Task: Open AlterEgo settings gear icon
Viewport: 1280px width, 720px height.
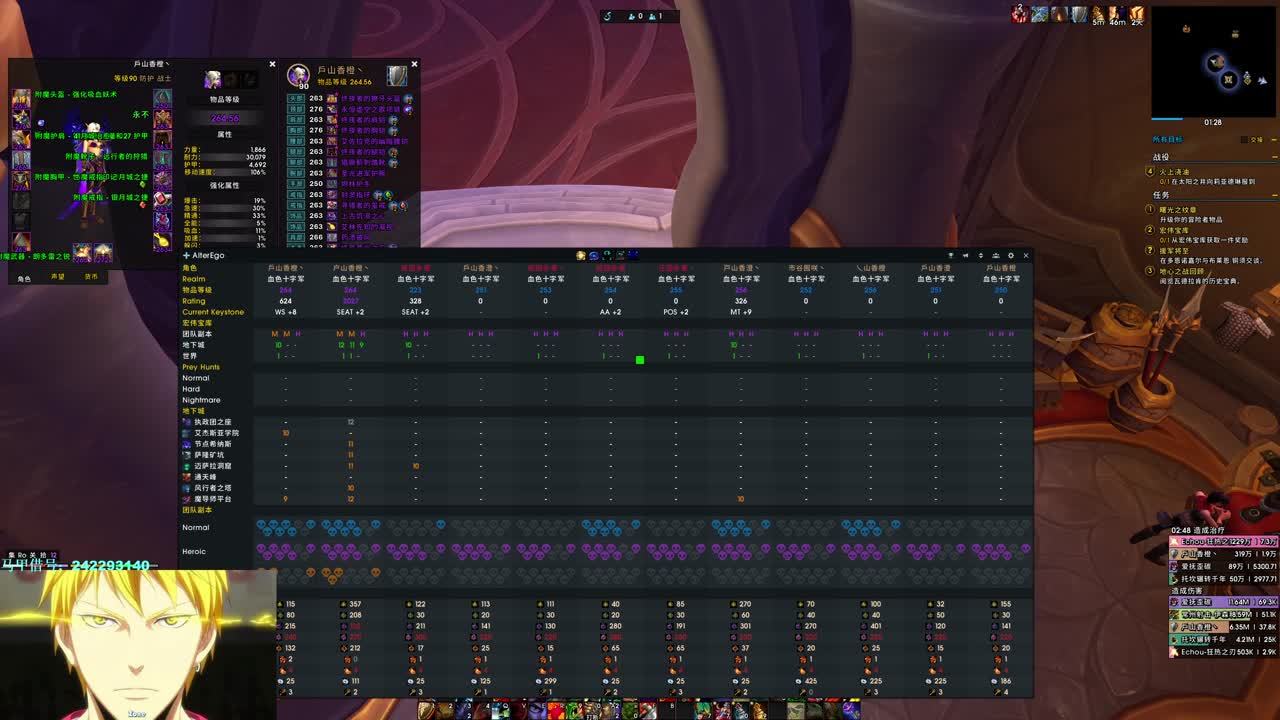Action: tap(1010, 255)
